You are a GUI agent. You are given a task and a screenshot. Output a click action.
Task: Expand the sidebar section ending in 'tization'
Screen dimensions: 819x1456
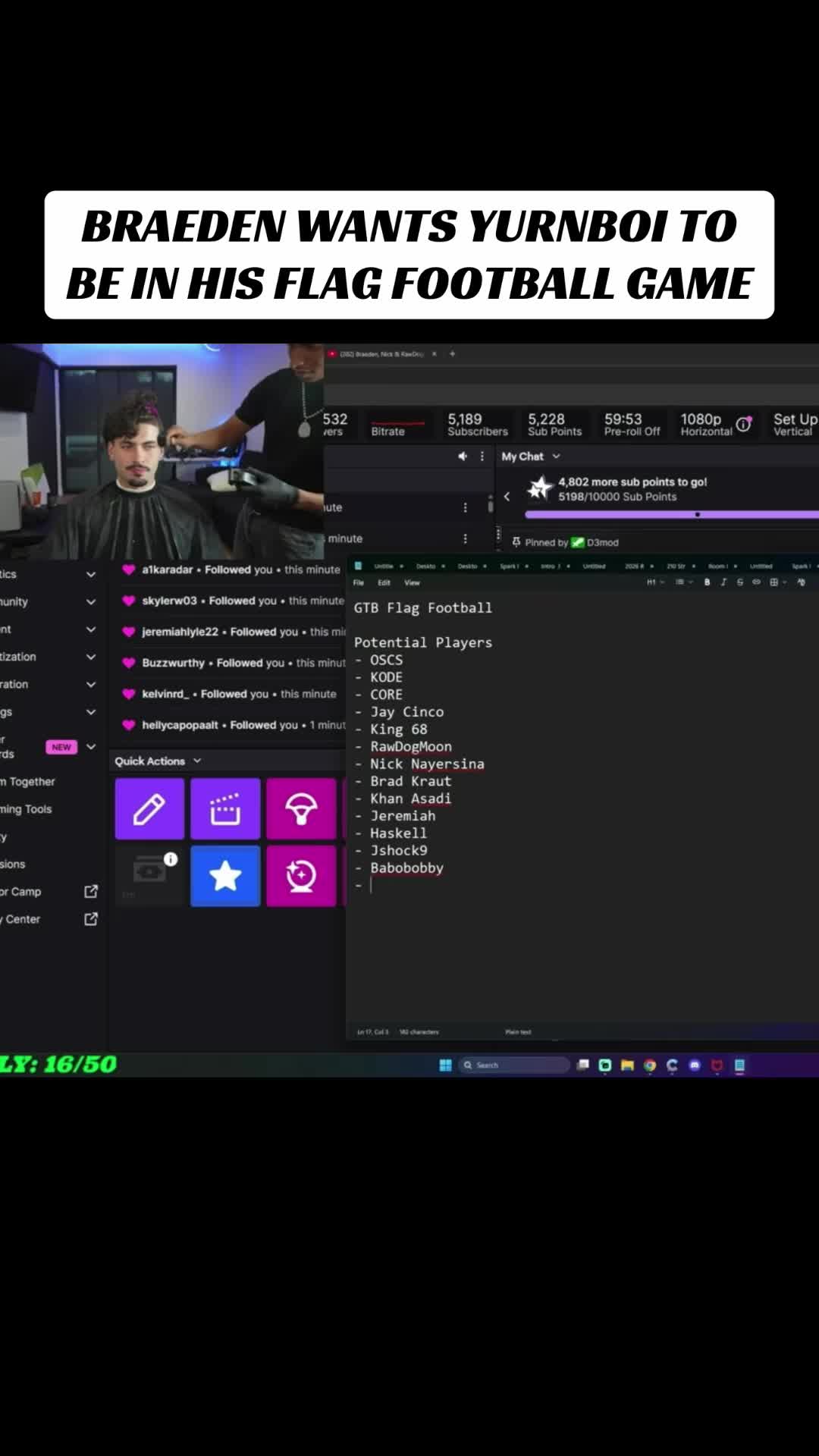(91, 657)
